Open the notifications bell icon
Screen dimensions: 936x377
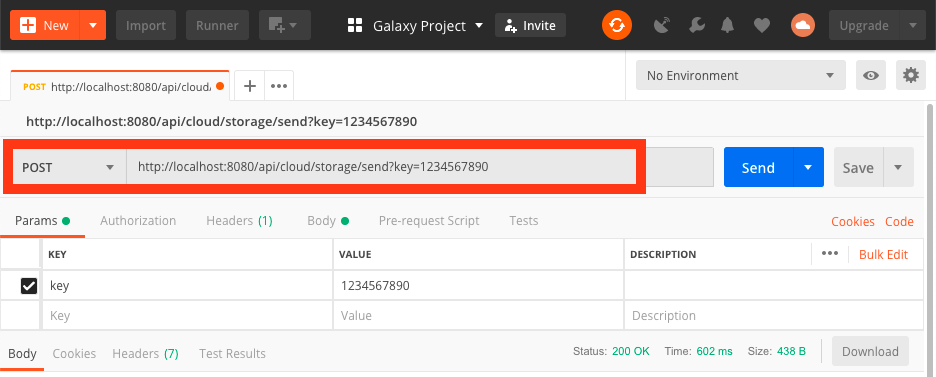click(x=728, y=26)
